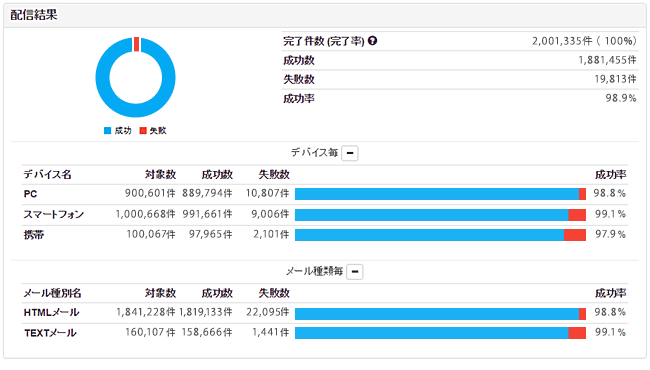The image size is (650, 370).
Task: Click the 完了件数 value 2,001,335件
Action: point(563,41)
